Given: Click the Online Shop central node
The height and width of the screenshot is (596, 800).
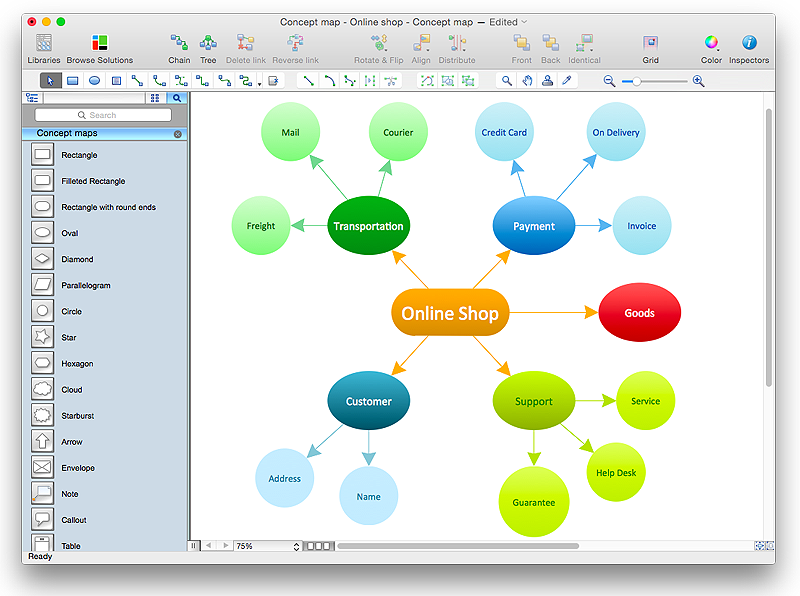Looking at the screenshot, I should point(450,314).
